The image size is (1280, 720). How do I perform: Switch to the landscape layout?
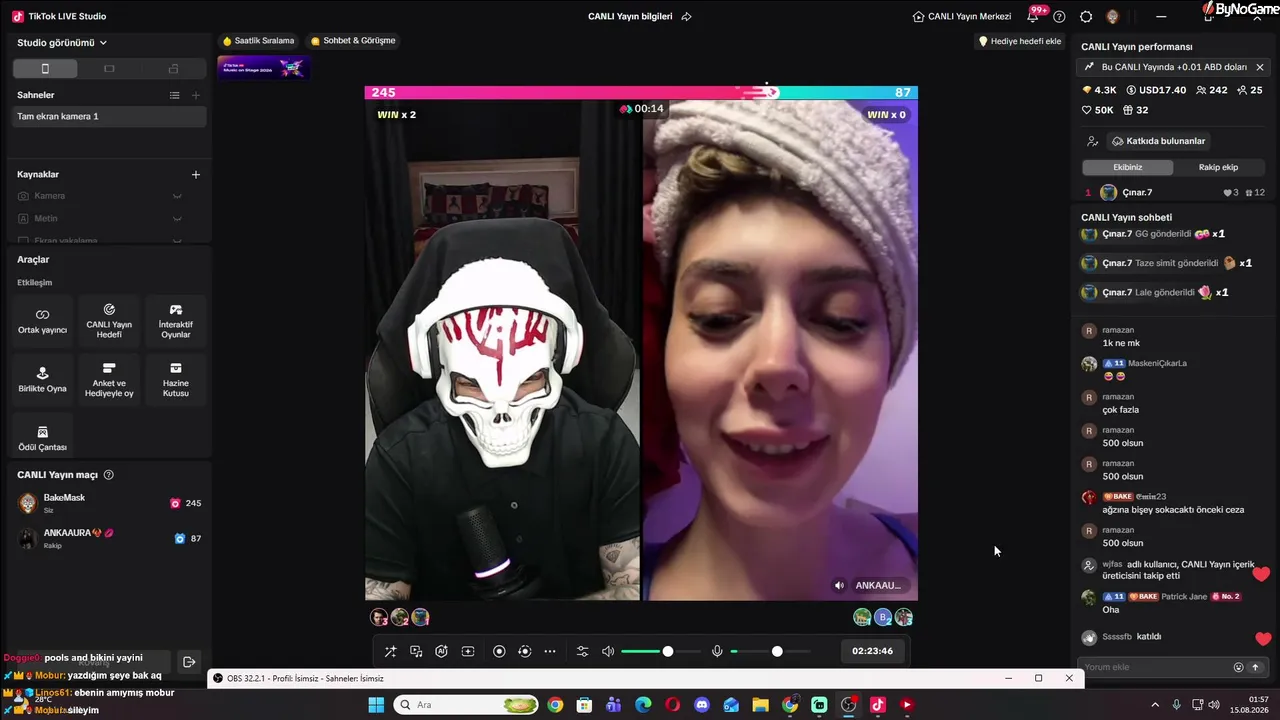pyautogui.click(x=109, y=69)
